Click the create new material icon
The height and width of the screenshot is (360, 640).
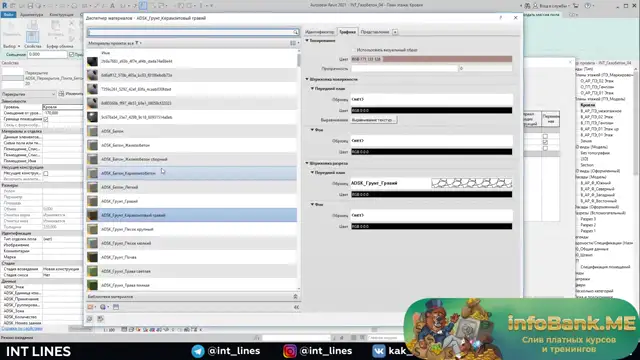91,307
